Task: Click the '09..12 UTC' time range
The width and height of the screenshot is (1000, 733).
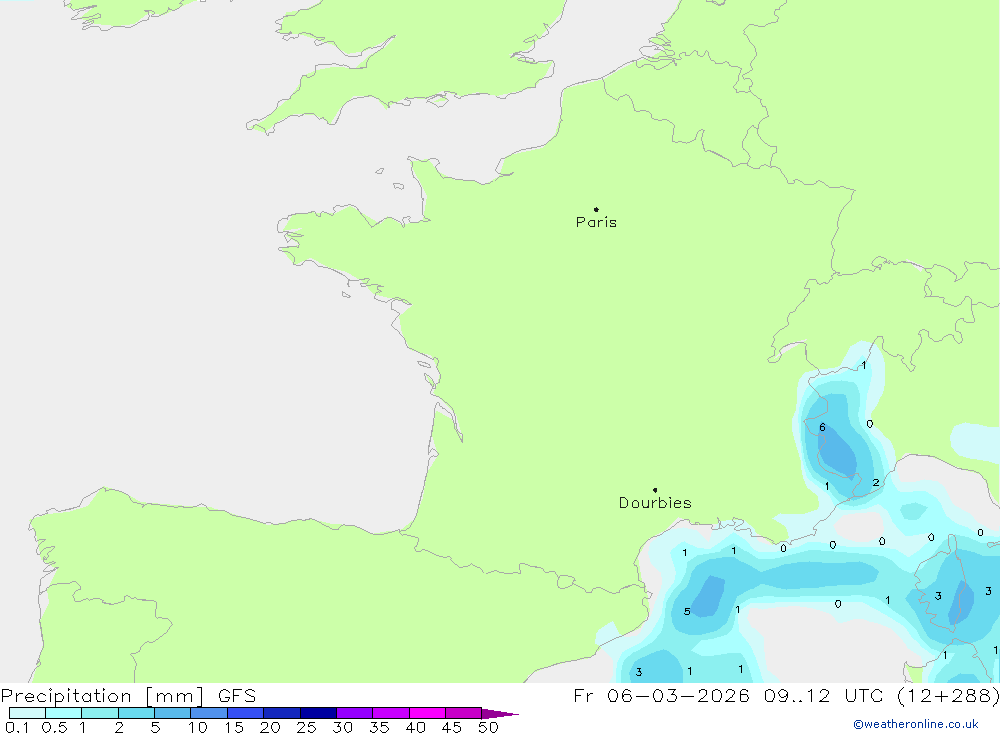Action: (x=825, y=695)
